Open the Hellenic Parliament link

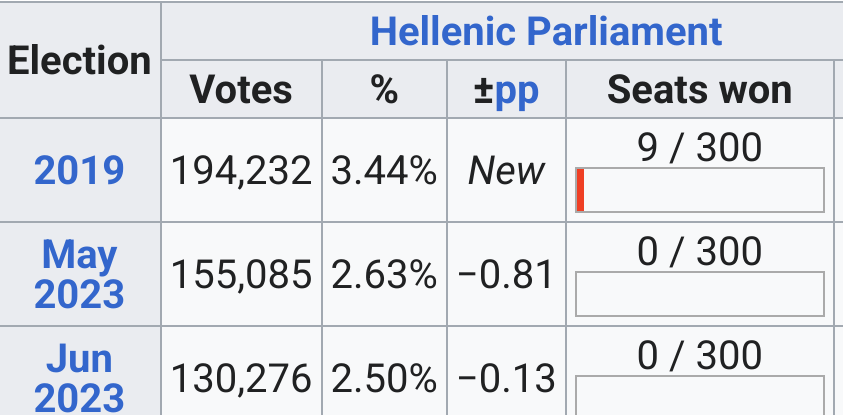point(546,31)
